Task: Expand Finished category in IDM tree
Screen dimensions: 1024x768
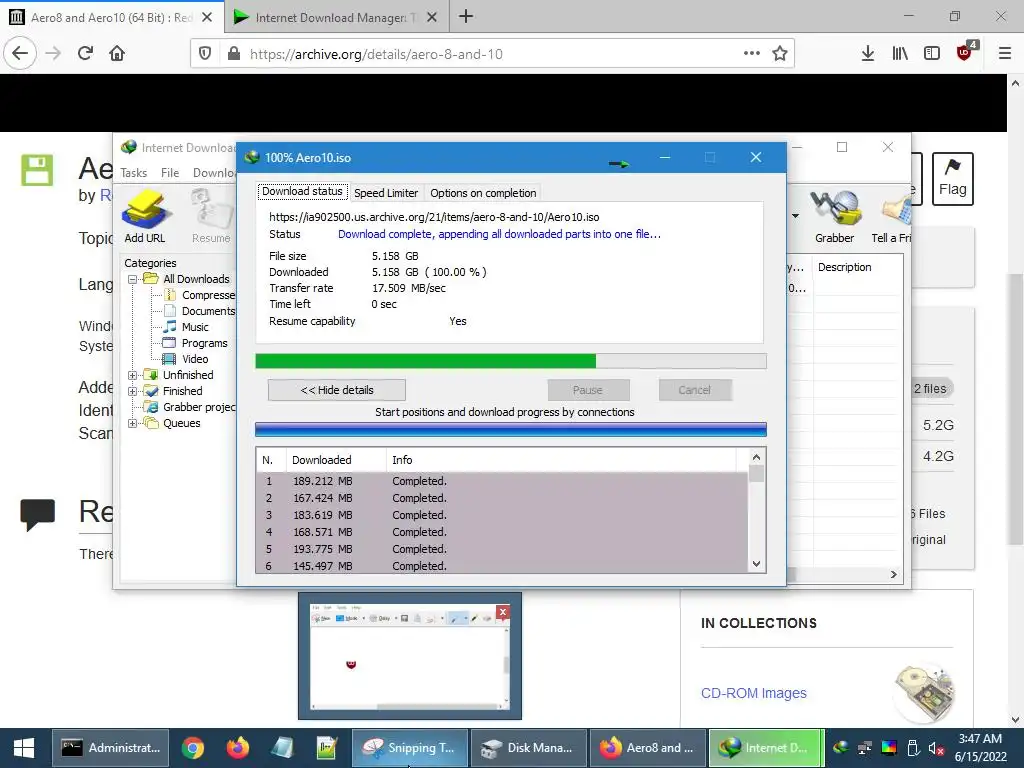Action: pyautogui.click(x=133, y=391)
